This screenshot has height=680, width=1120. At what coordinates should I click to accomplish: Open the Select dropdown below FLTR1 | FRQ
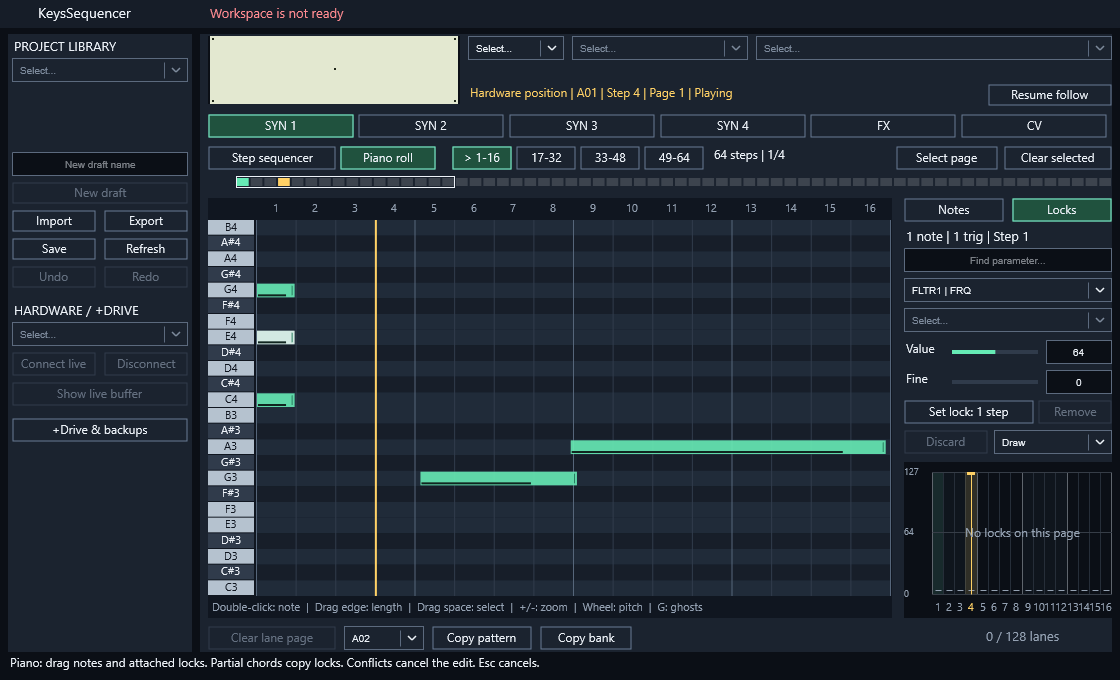(x=1008, y=320)
